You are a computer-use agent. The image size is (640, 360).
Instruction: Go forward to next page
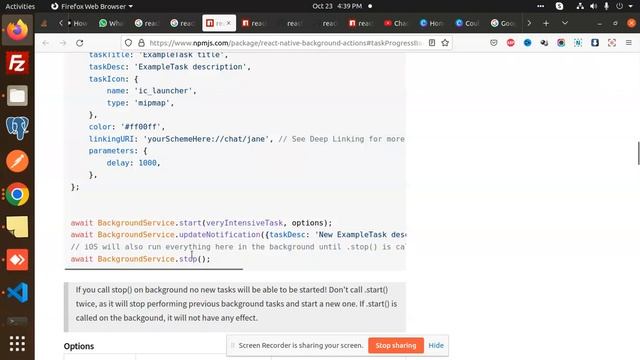pos(62,43)
